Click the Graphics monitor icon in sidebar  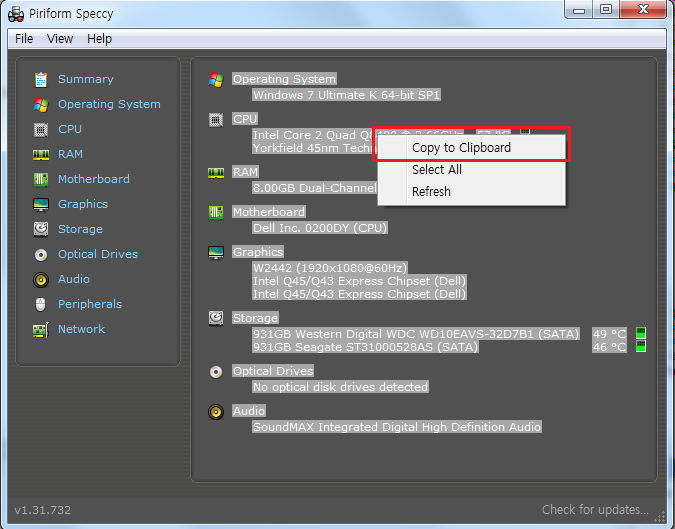[41, 204]
